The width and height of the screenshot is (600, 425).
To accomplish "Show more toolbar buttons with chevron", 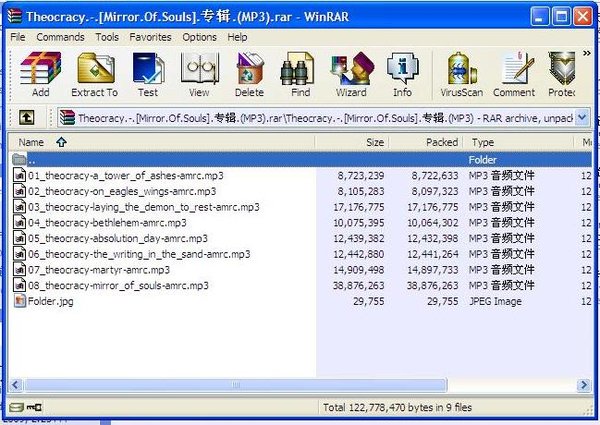I will 587,53.
